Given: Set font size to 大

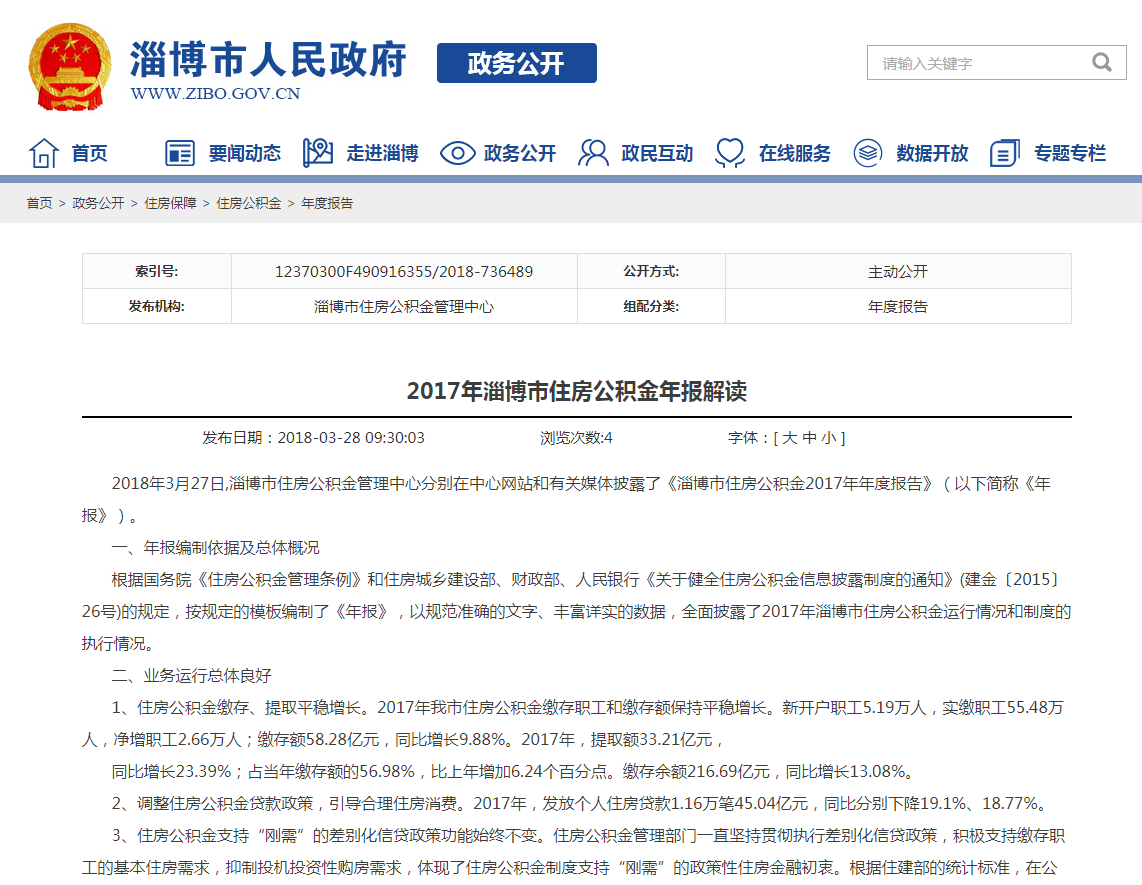Looking at the screenshot, I should coord(789,438).
